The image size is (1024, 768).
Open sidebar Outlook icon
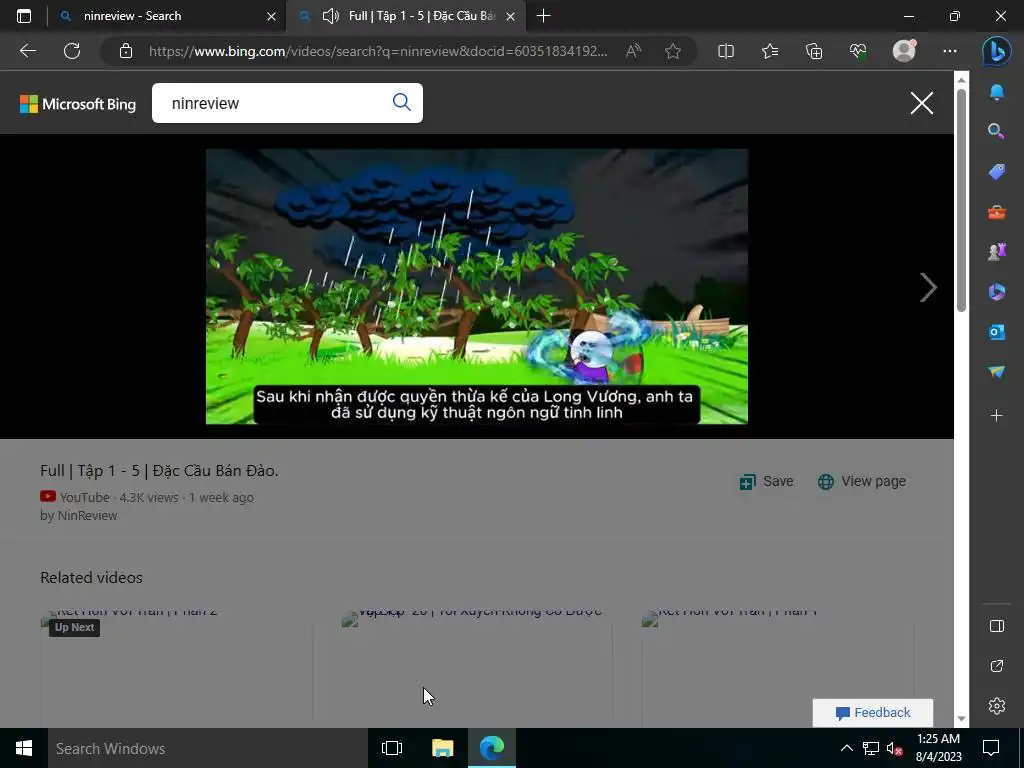point(997,332)
